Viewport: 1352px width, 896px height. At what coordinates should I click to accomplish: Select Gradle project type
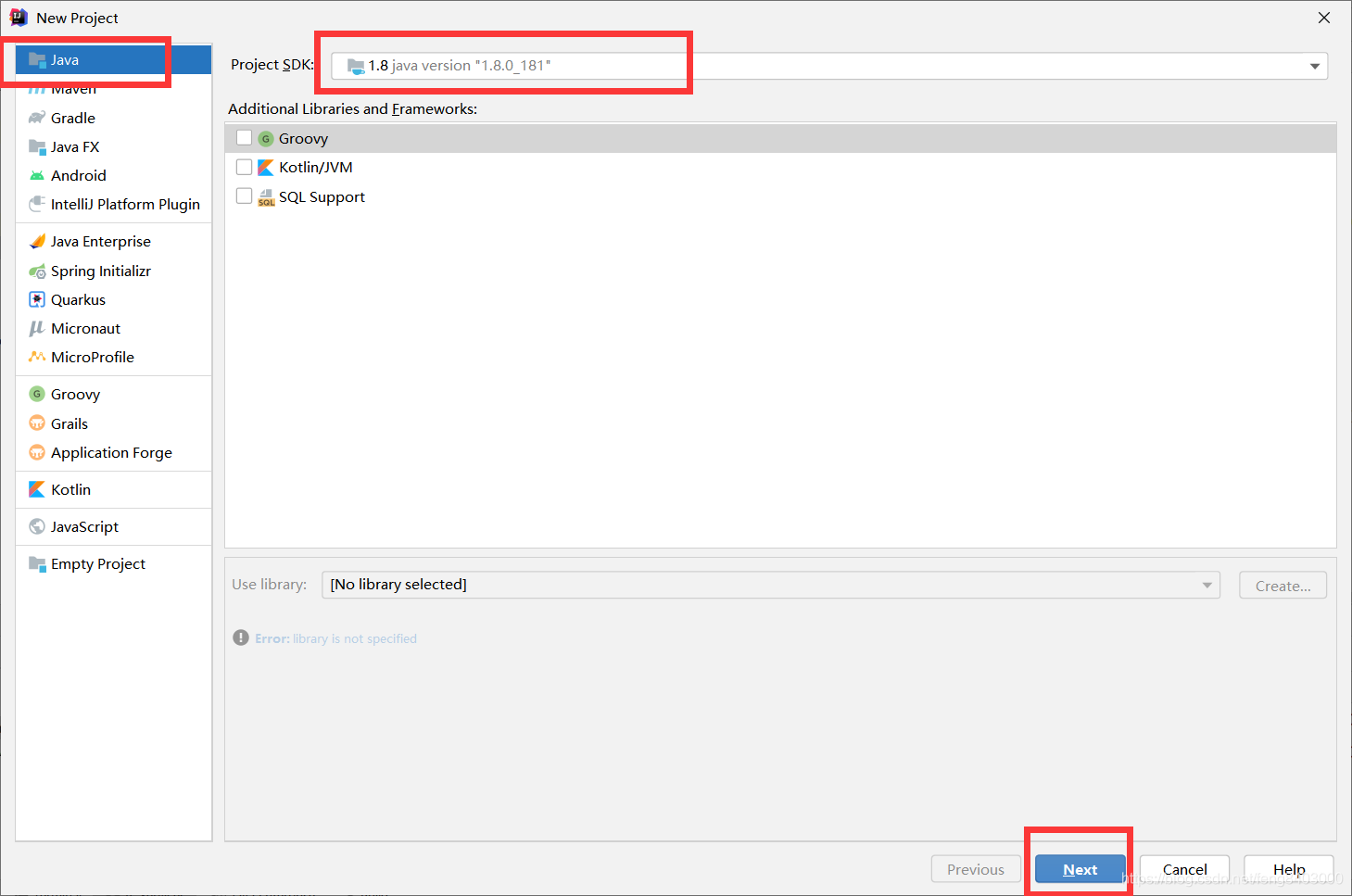113,118
